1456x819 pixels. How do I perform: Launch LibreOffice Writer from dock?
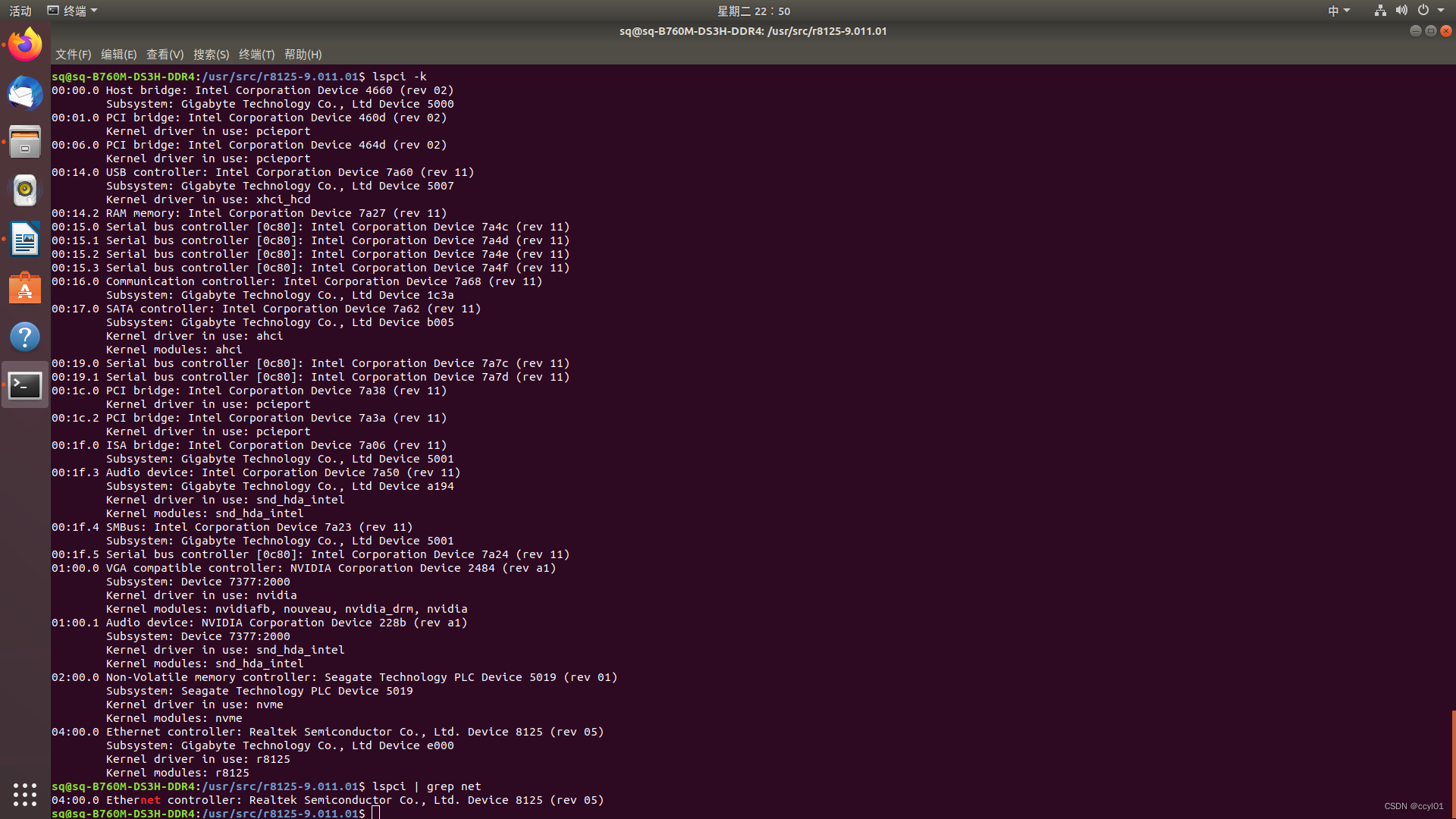(25, 240)
